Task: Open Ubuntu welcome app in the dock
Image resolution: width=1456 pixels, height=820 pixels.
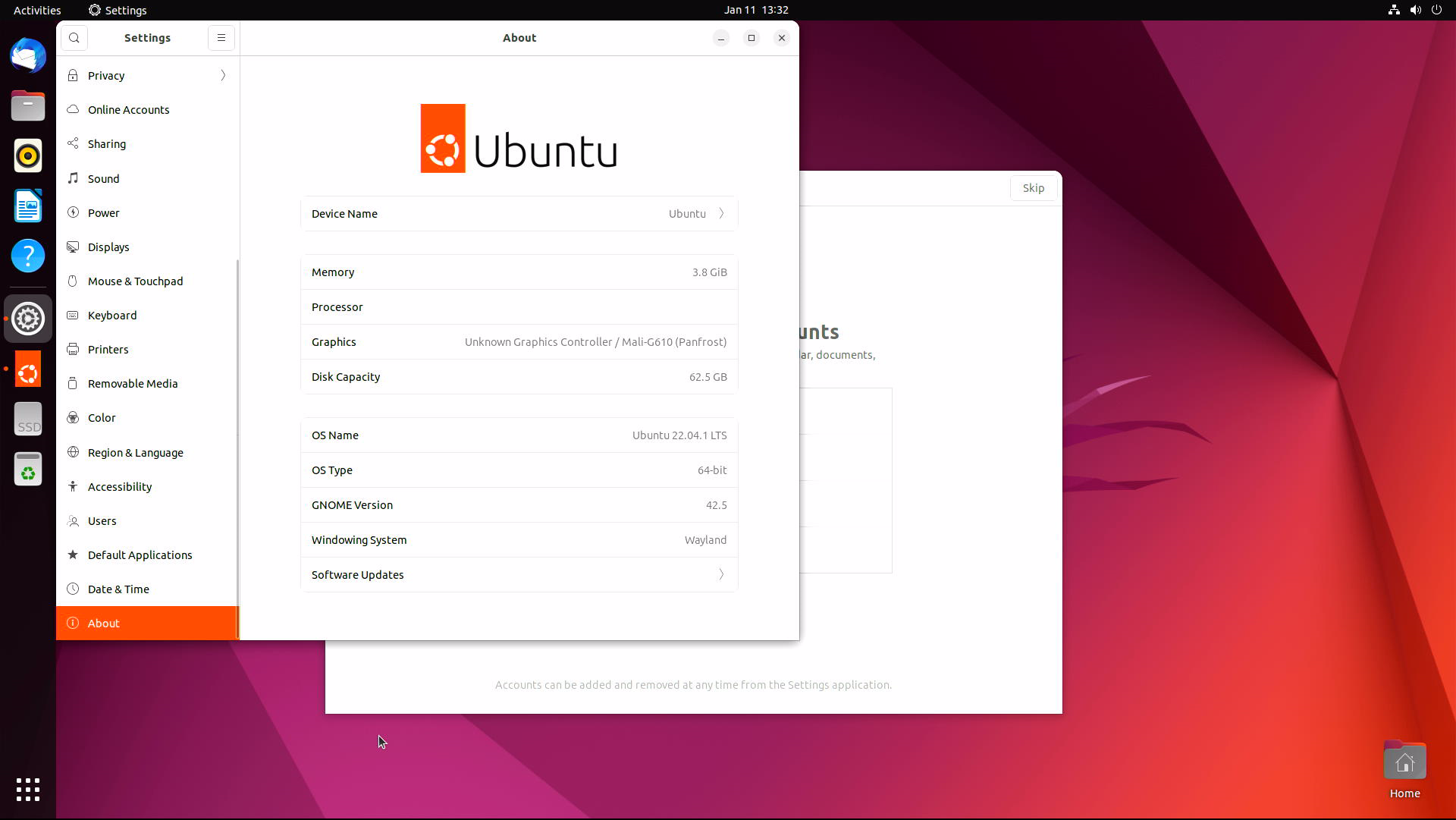Action: tap(28, 369)
